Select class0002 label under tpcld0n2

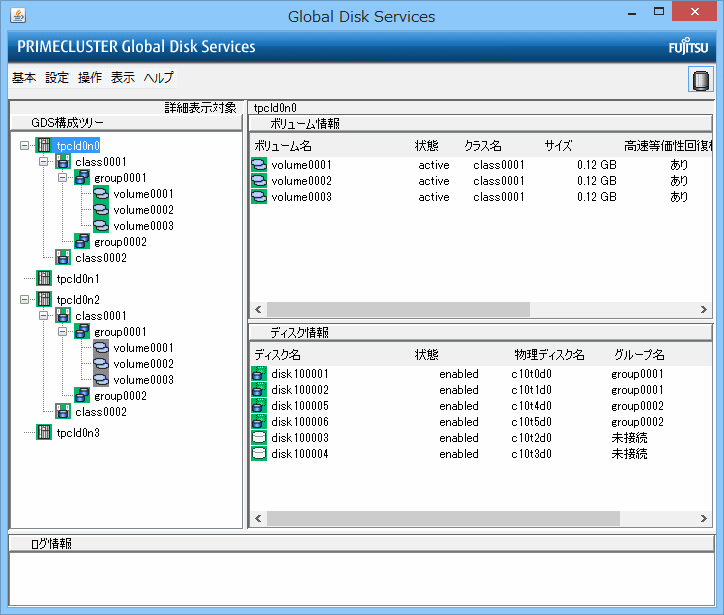[x=101, y=412]
